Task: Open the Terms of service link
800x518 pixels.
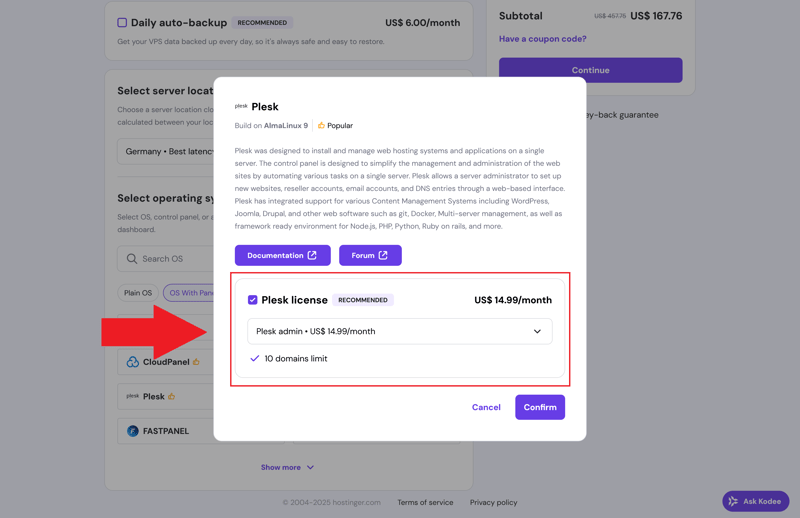Action: (425, 502)
